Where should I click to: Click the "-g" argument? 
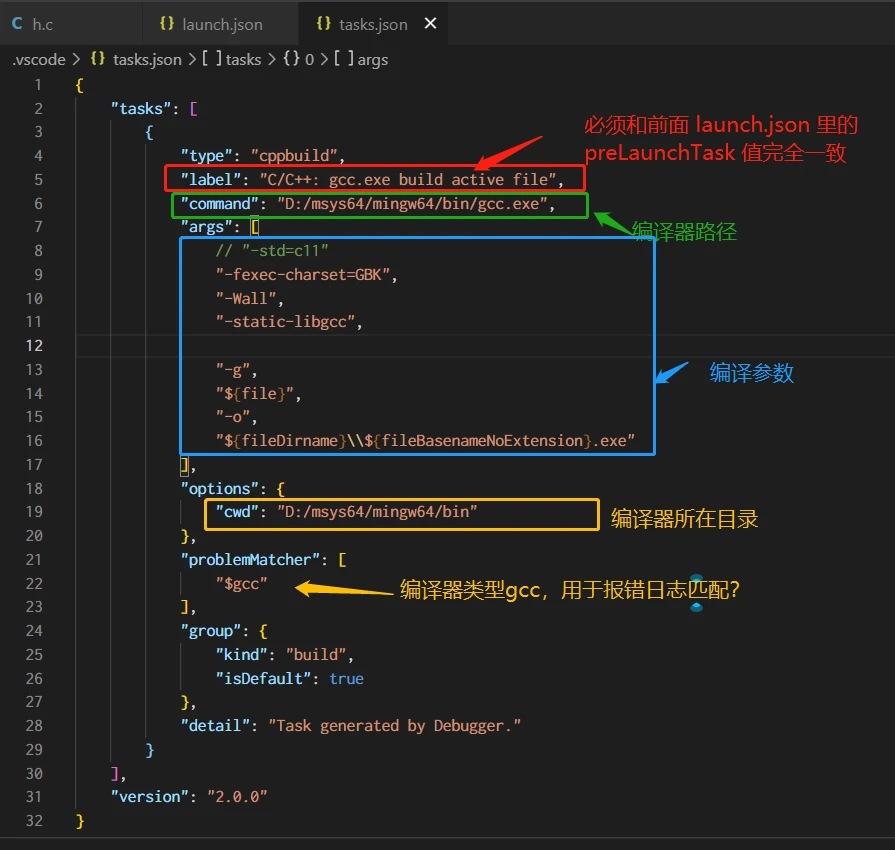click(233, 370)
